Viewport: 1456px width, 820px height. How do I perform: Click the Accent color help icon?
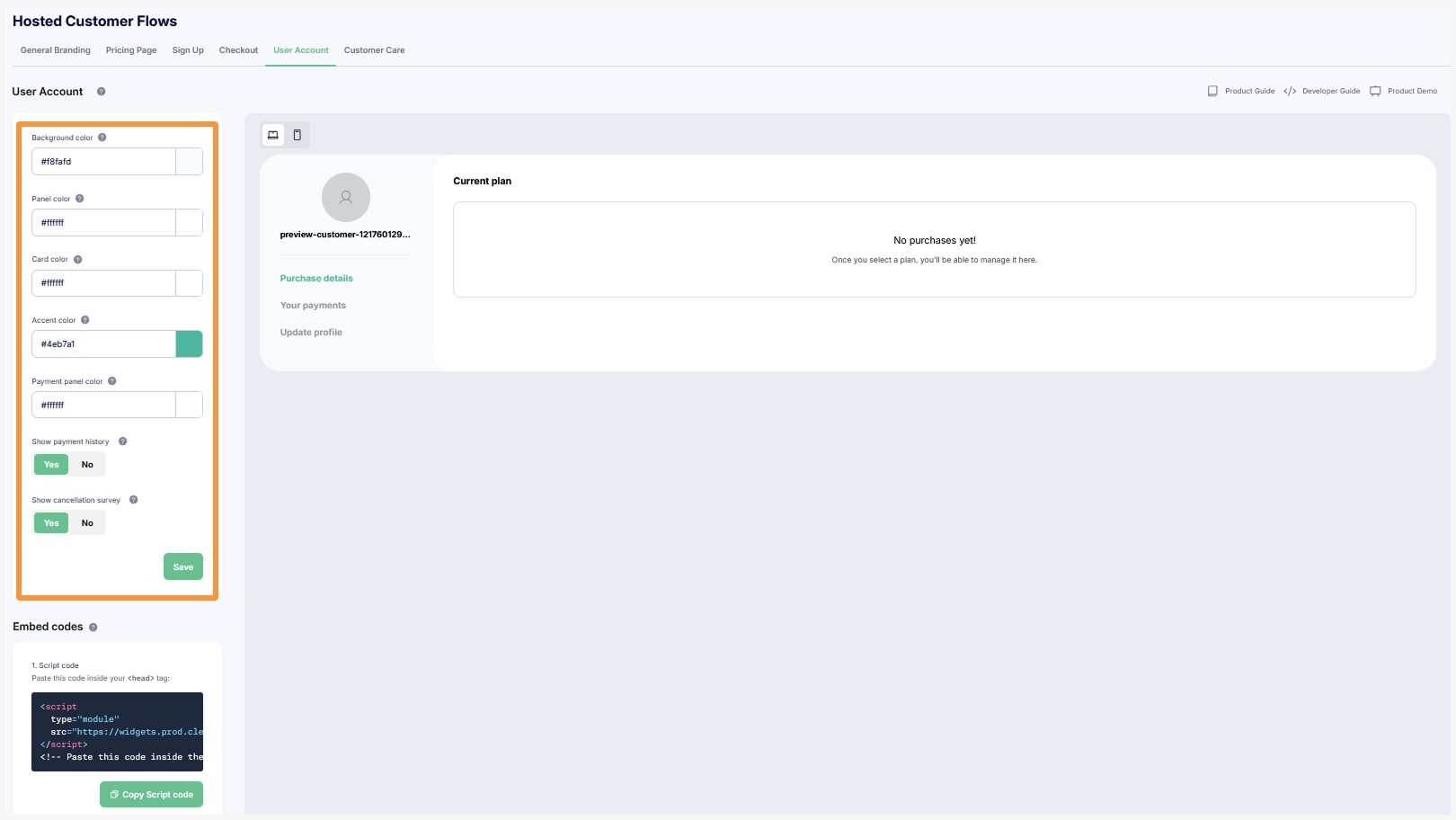click(x=85, y=320)
